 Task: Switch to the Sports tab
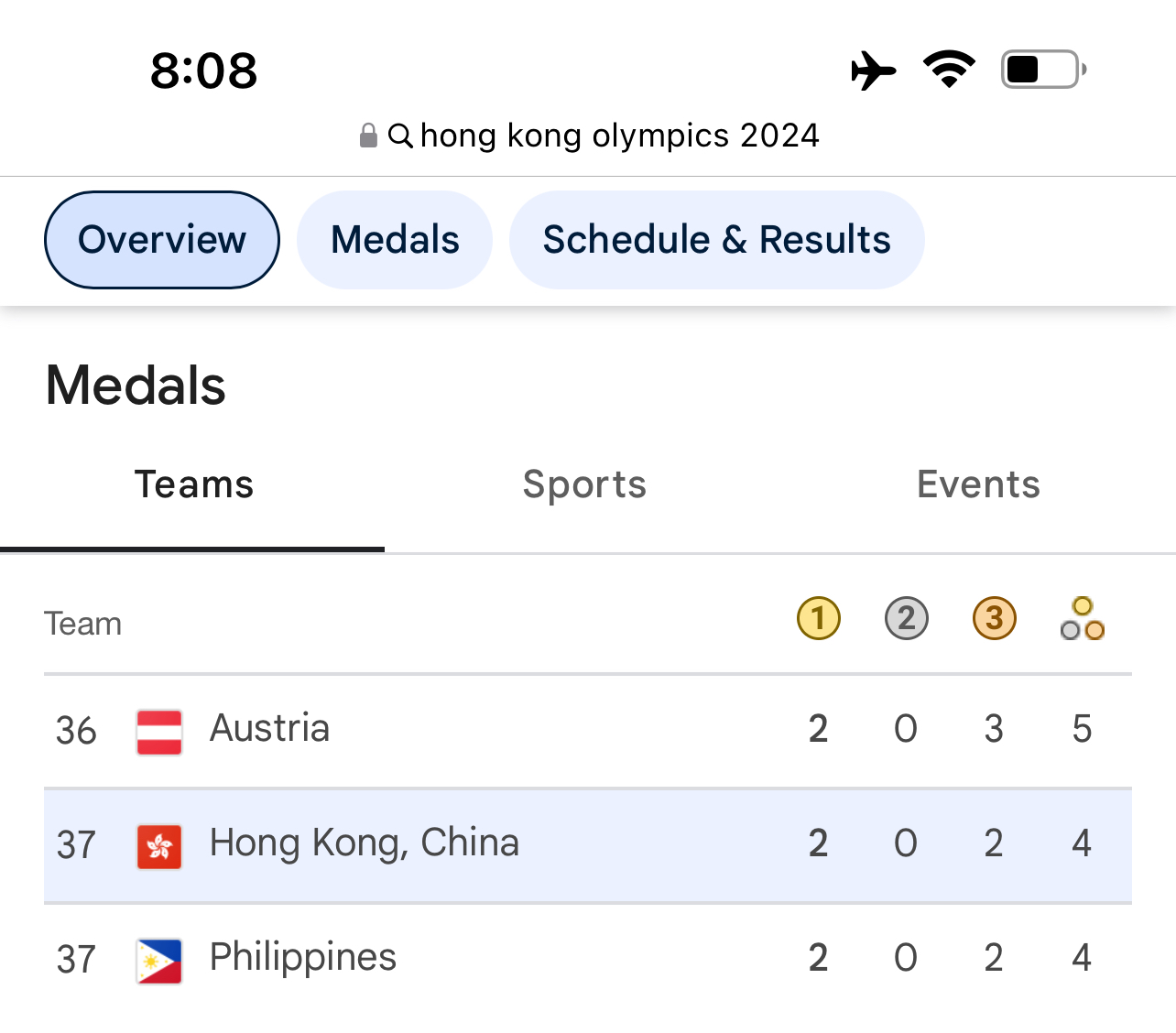tap(584, 484)
